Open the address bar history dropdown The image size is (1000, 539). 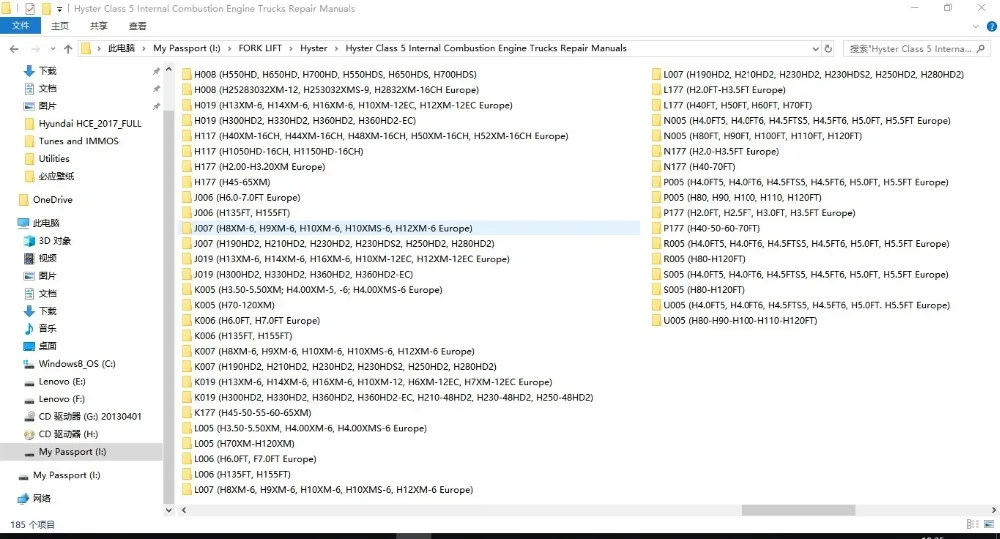(x=815, y=48)
